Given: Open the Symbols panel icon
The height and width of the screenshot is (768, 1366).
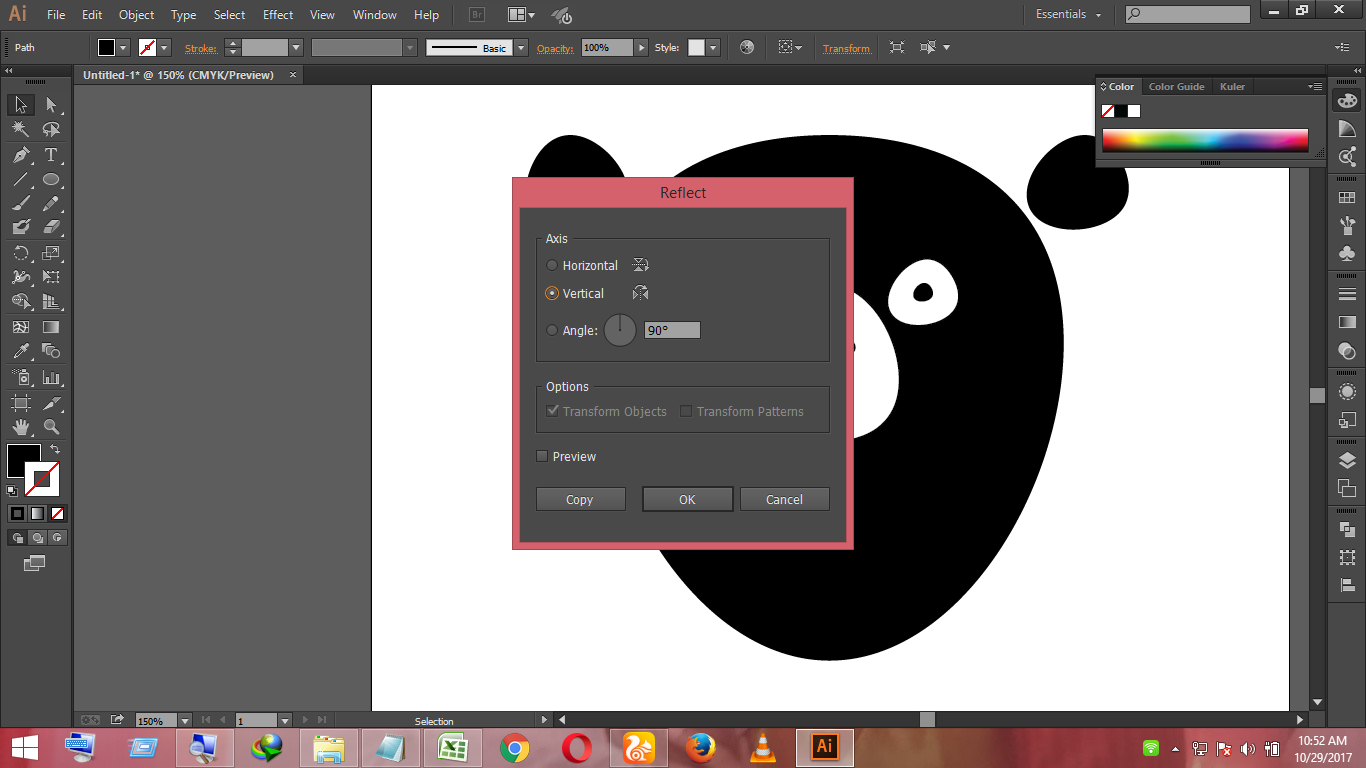Looking at the screenshot, I should point(1347,254).
